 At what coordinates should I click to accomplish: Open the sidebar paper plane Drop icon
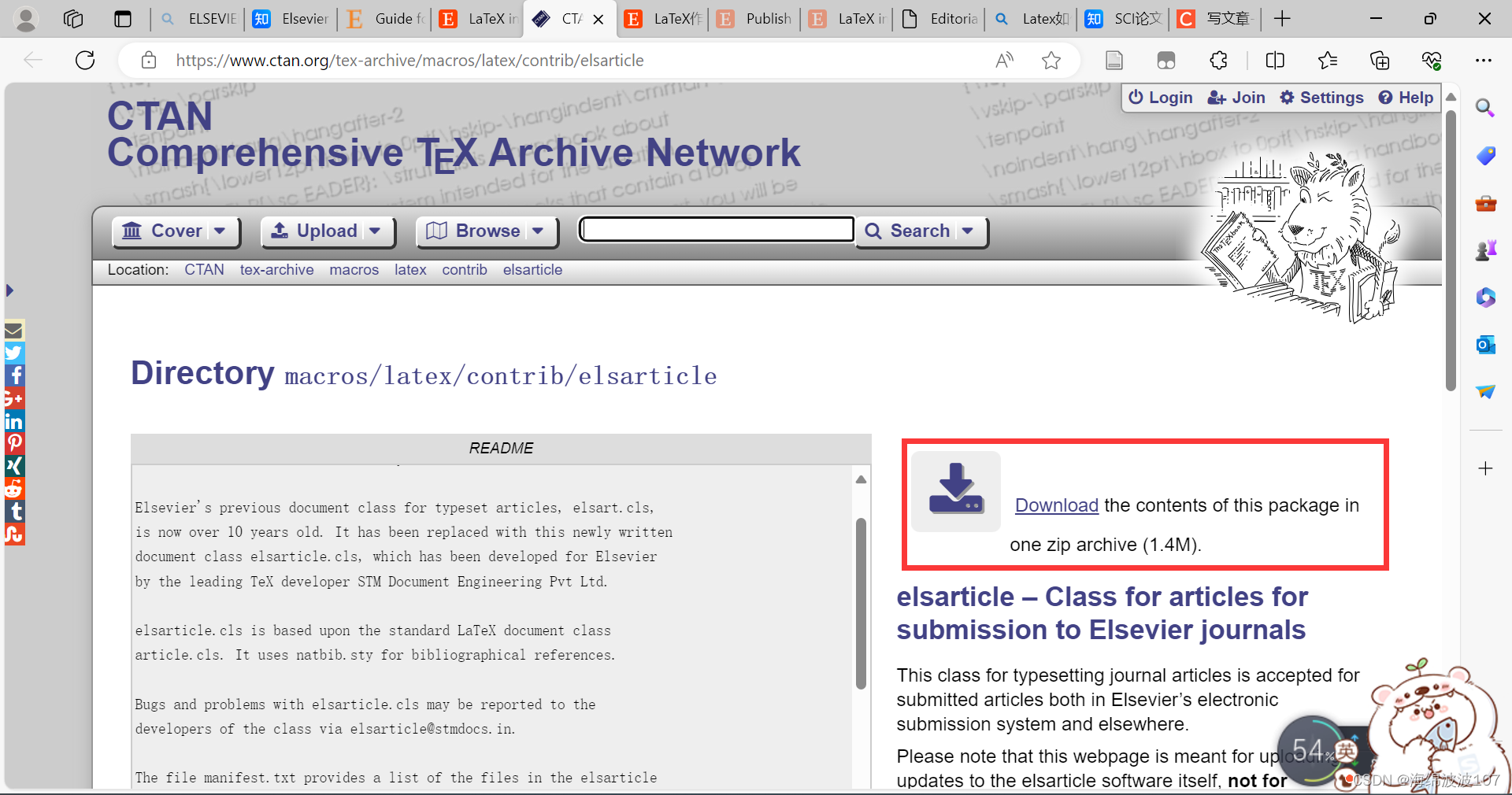coord(1485,391)
